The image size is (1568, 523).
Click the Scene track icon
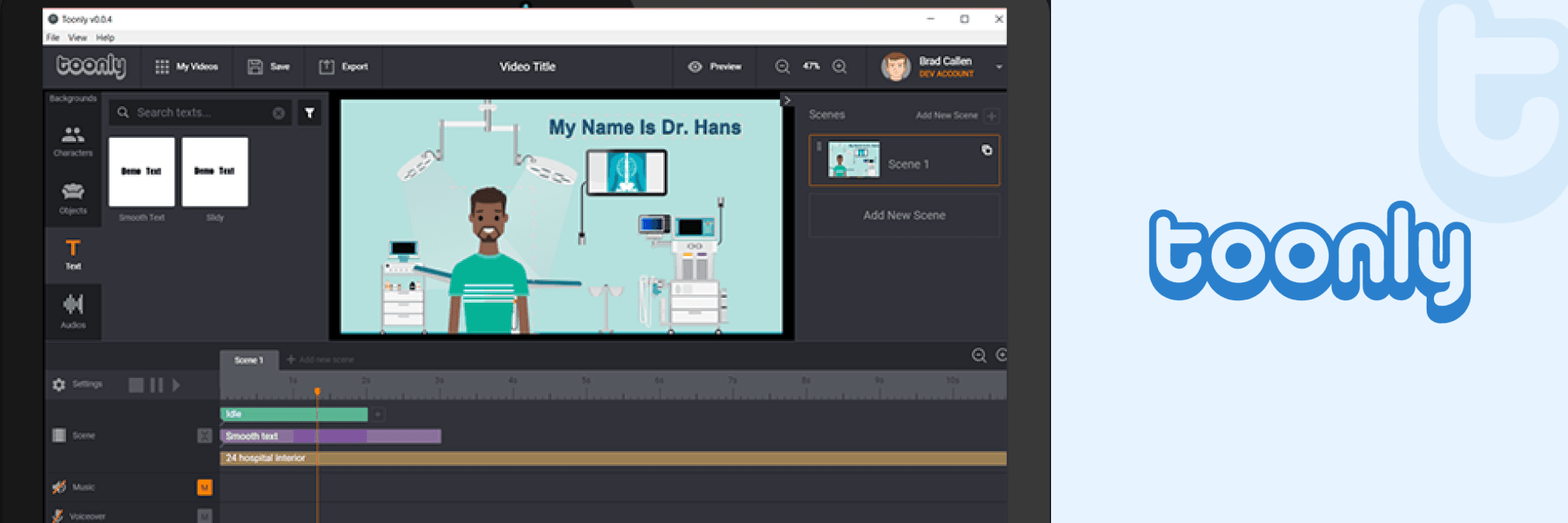tap(59, 436)
